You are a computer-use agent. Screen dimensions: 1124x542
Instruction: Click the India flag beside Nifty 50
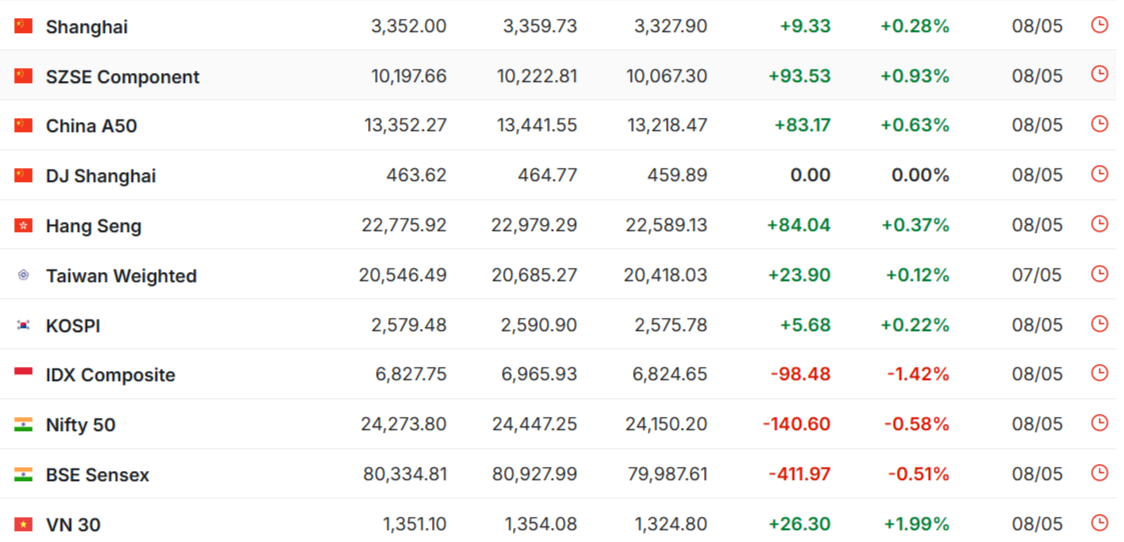tap(24, 425)
